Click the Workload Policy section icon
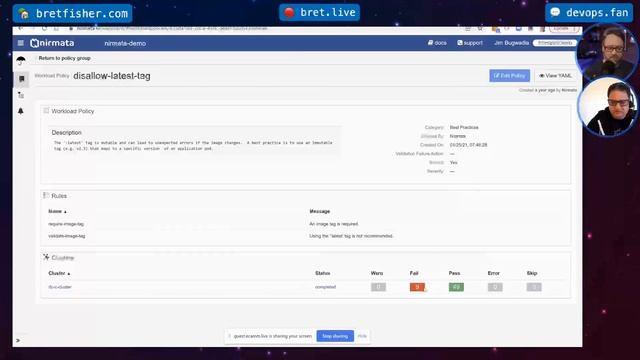This screenshot has width=640, height=360. pos(46,111)
